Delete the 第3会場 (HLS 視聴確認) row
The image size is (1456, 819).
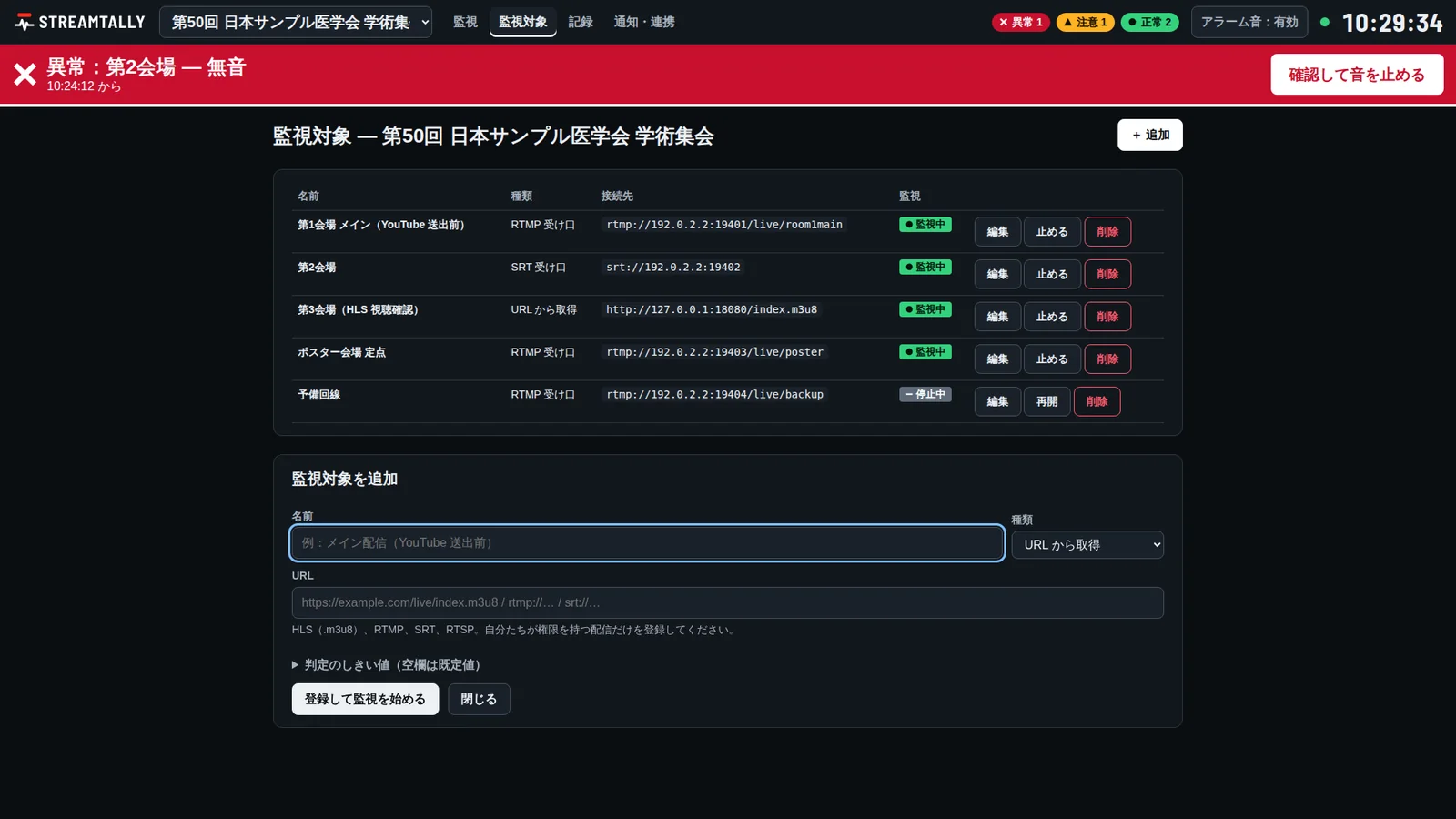(1107, 317)
